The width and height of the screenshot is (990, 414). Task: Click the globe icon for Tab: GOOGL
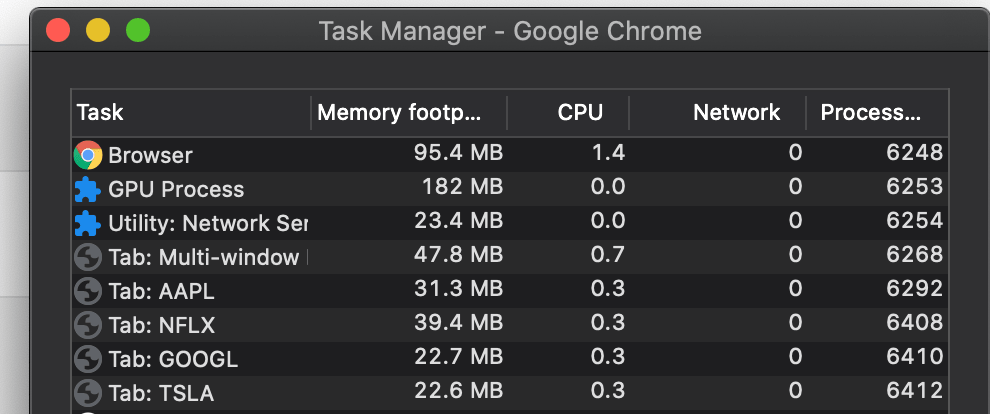pyautogui.click(x=88, y=359)
